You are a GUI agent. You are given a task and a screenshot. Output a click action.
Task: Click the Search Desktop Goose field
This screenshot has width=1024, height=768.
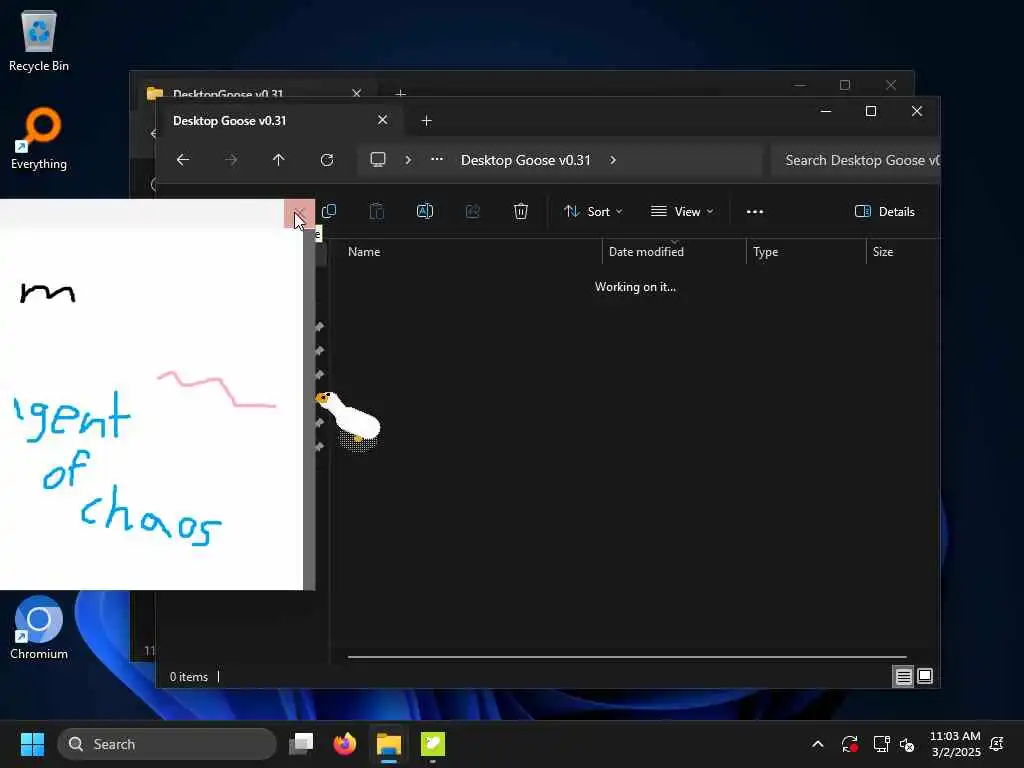(856, 160)
